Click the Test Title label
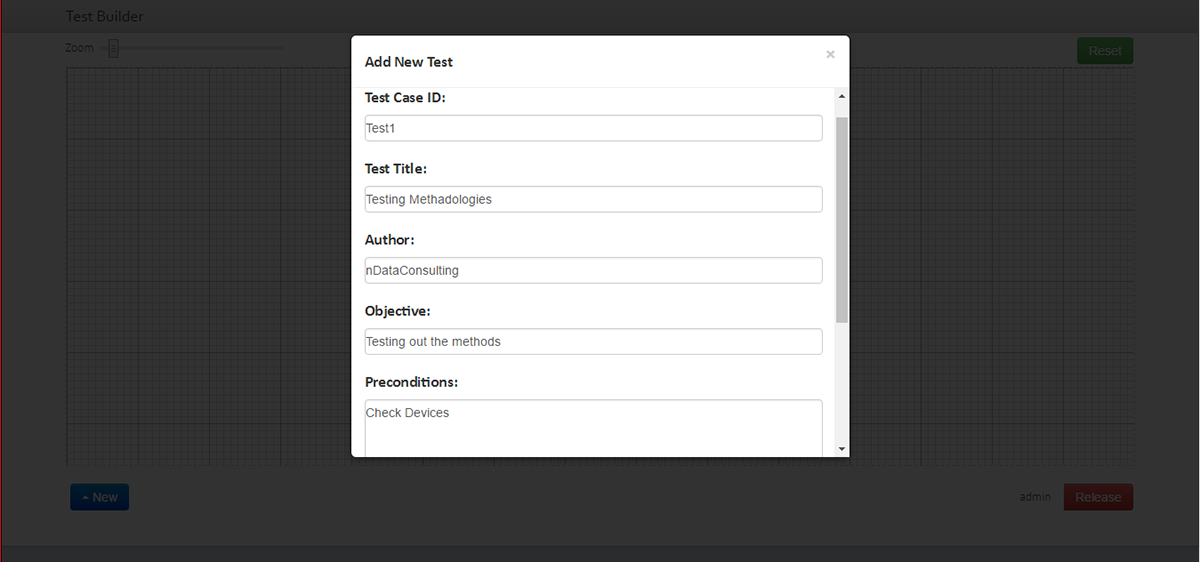The height and width of the screenshot is (562, 1200). coord(396,169)
